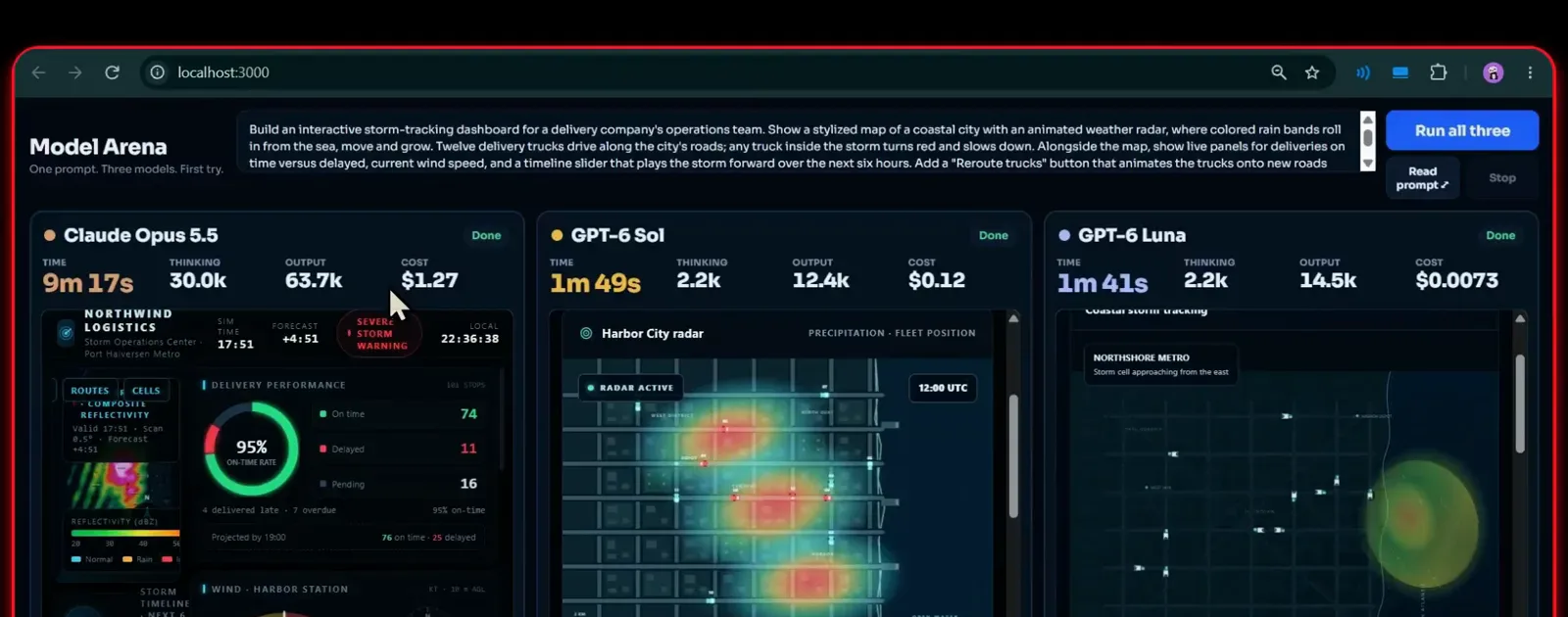Click the Northwind Logistics radar logo icon
This screenshot has height=617, width=1568.
click(66, 333)
